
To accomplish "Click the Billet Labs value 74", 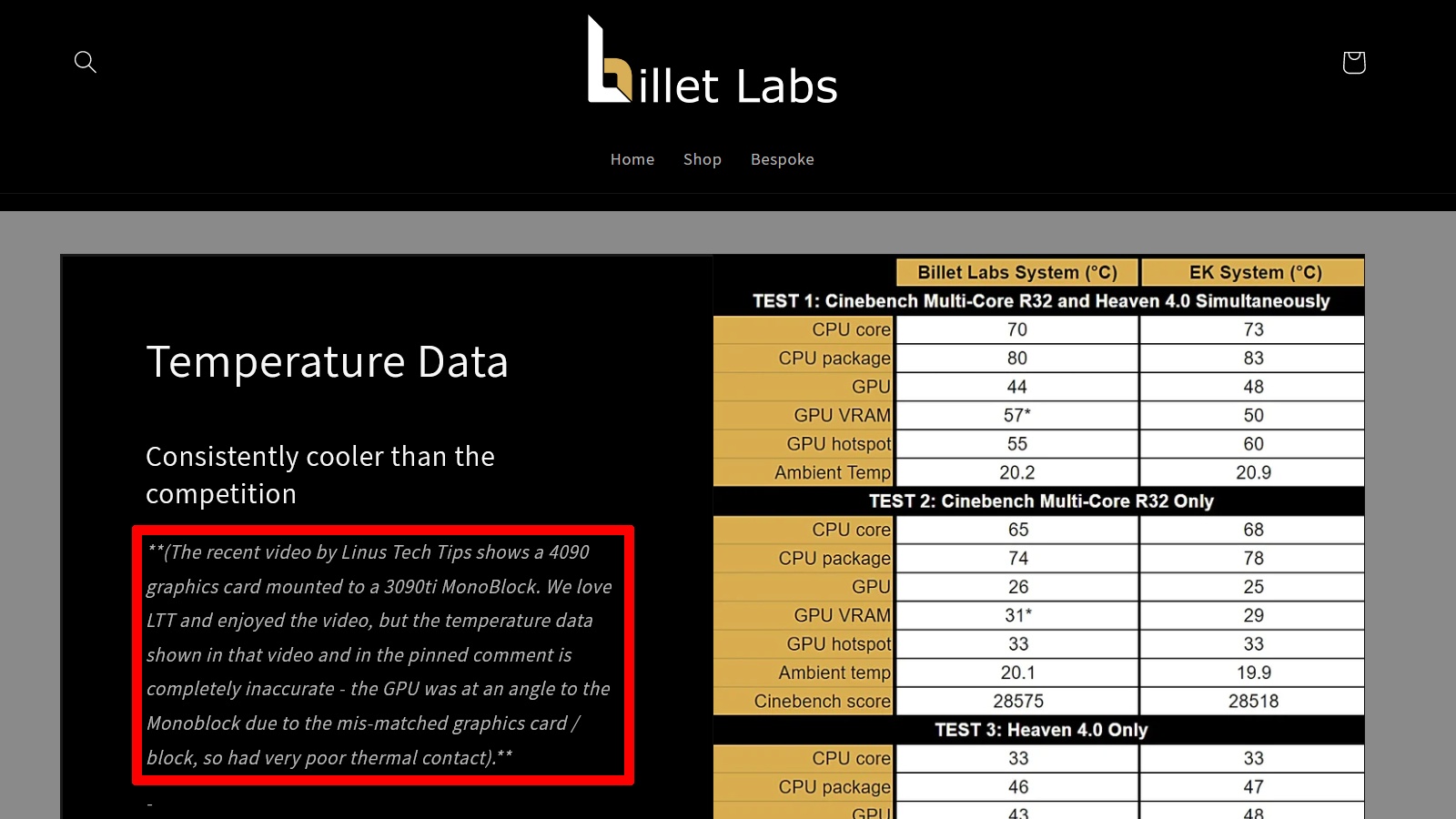I will coord(1018,559).
